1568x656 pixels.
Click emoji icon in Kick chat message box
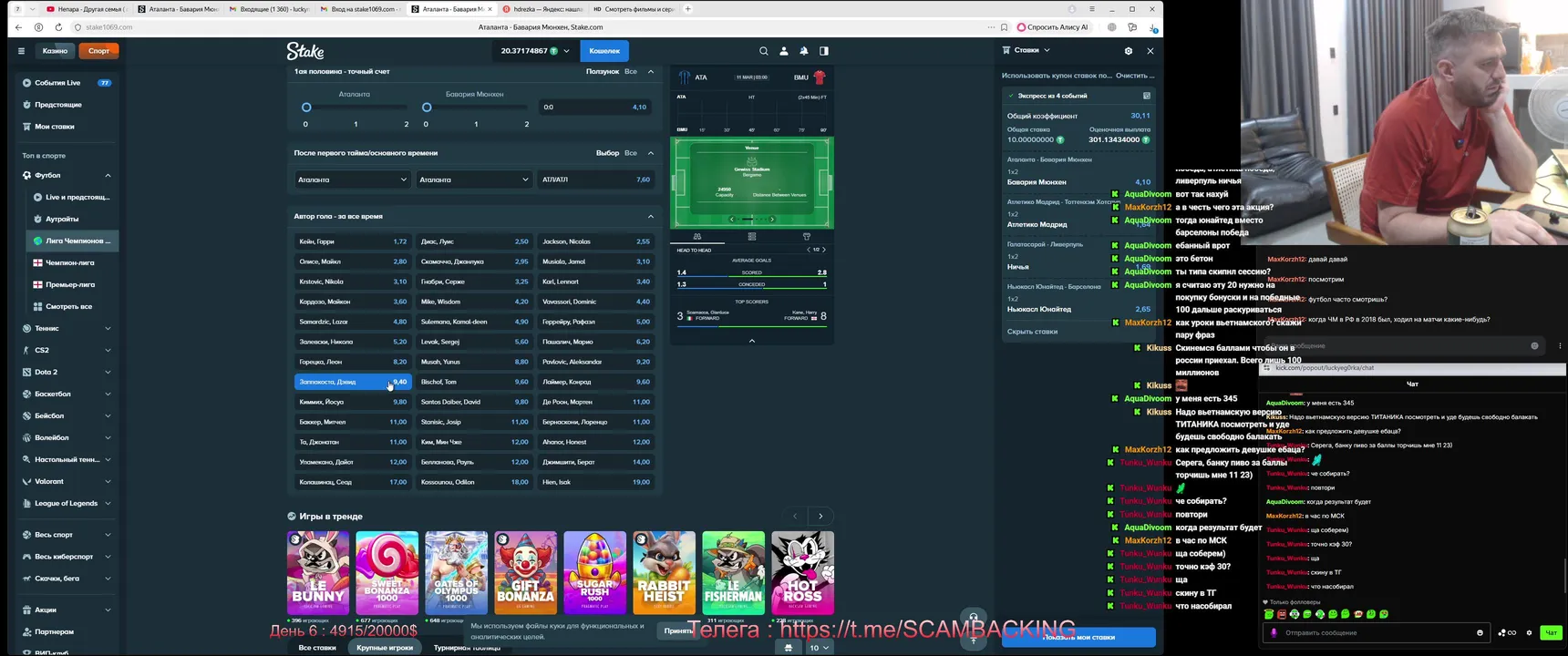coord(1480,632)
